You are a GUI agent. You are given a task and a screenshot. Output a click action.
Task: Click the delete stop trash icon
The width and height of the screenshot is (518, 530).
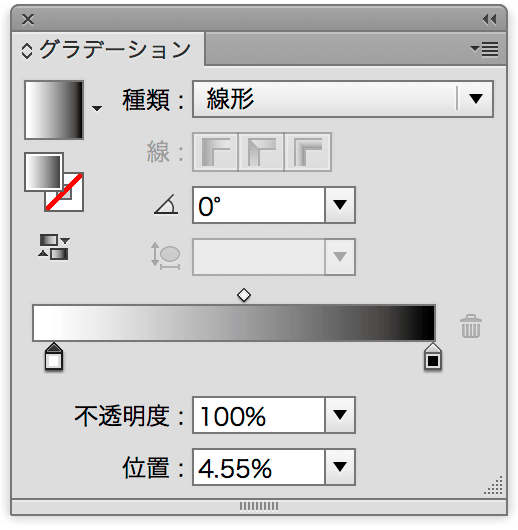(x=471, y=326)
